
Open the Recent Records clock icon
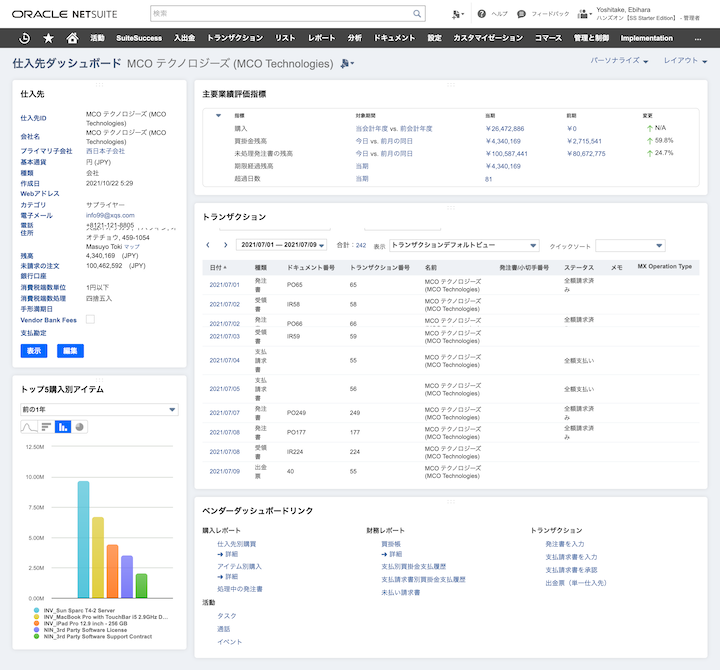coord(24,38)
